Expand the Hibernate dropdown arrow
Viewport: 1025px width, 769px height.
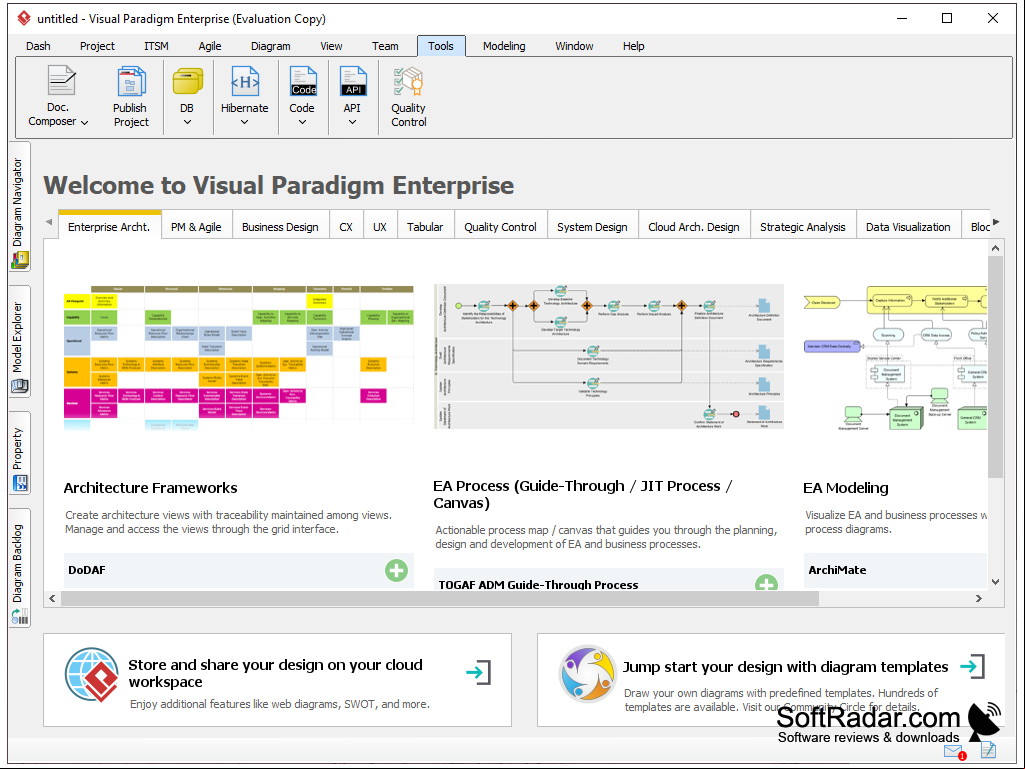[x=244, y=122]
